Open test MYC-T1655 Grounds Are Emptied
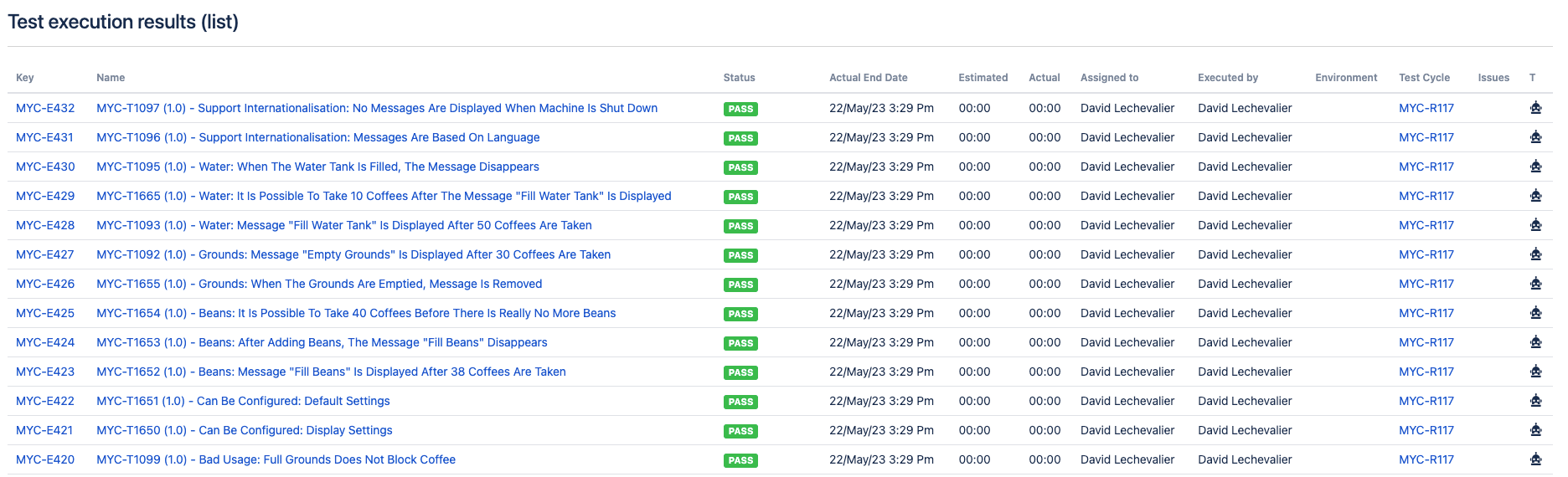Image resolution: width=1568 pixels, height=477 pixels. tap(319, 284)
